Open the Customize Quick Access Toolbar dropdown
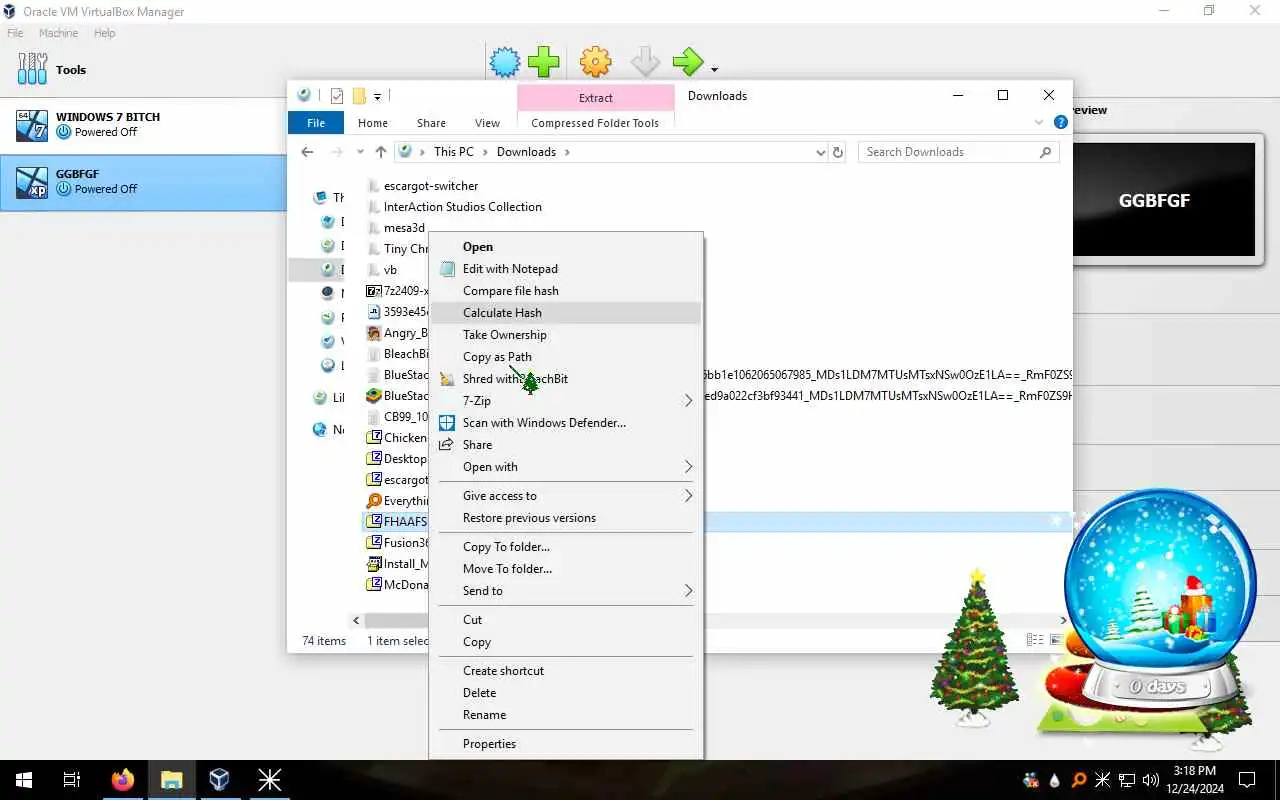The height and width of the screenshot is (800, 1280). pyautogui.click(x=377, y=97)
